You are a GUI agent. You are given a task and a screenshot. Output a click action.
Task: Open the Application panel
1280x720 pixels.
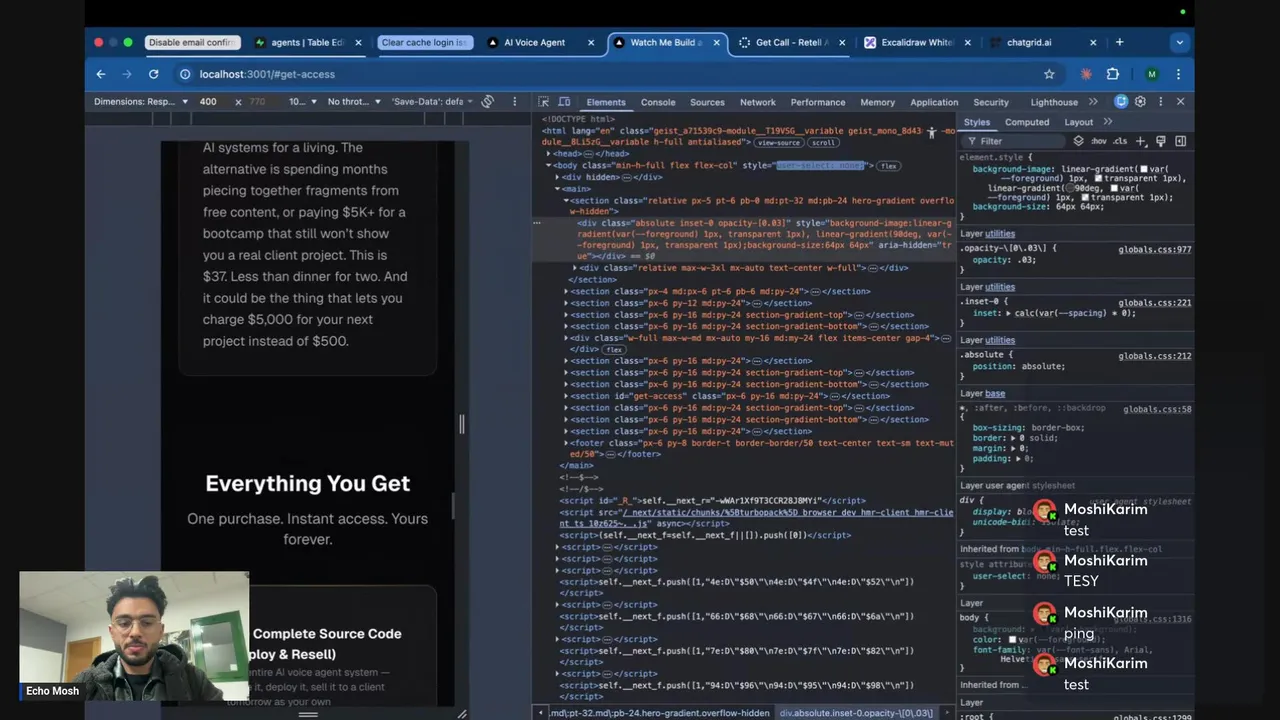point(934,102)
